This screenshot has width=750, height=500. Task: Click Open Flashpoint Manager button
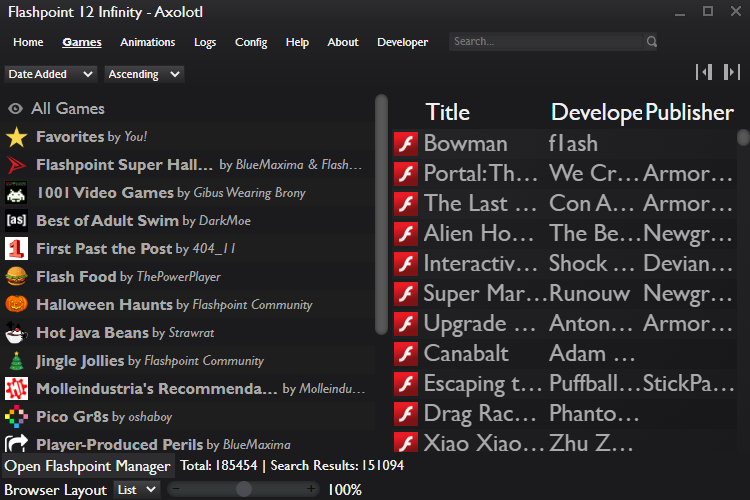point(87,466)
